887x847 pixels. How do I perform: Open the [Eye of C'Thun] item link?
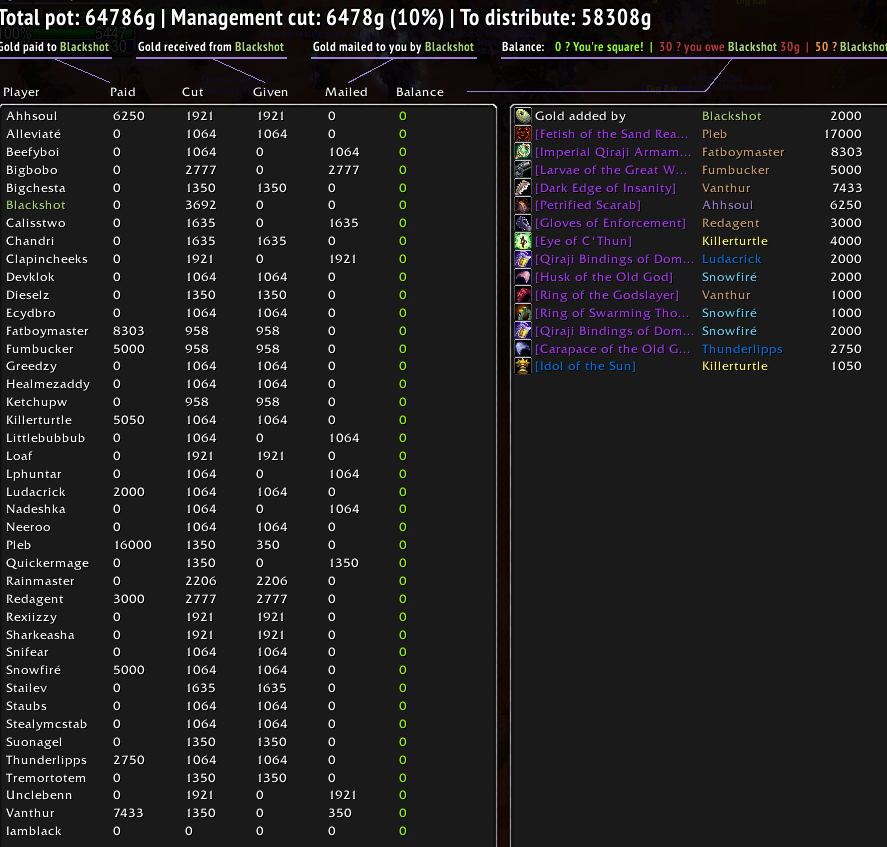pyautogui.click(x=583, y=241)
